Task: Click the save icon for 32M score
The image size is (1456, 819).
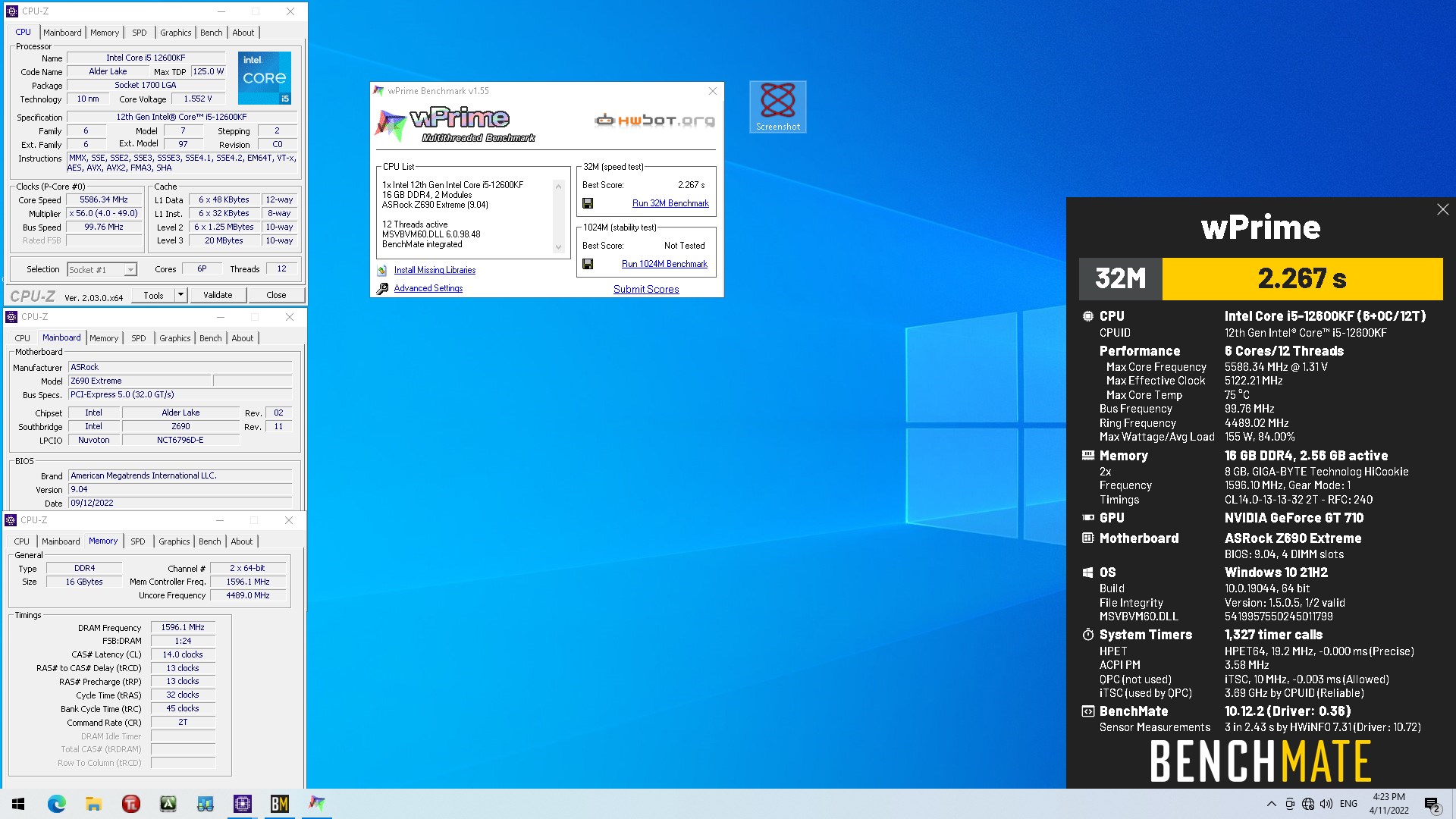Action: click(588, 203)
